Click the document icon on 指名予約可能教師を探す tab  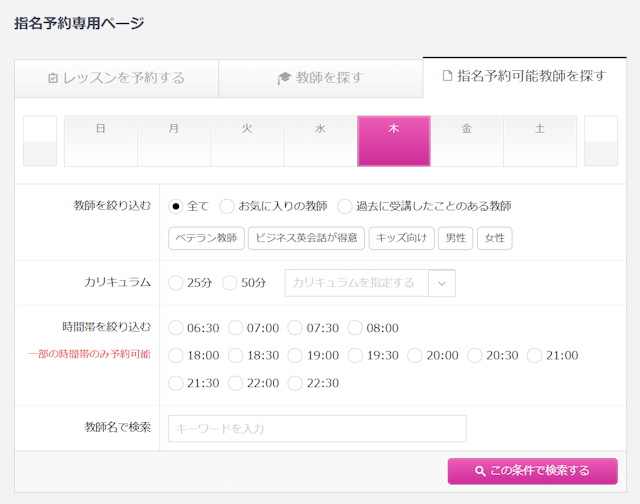pos(447,75)
